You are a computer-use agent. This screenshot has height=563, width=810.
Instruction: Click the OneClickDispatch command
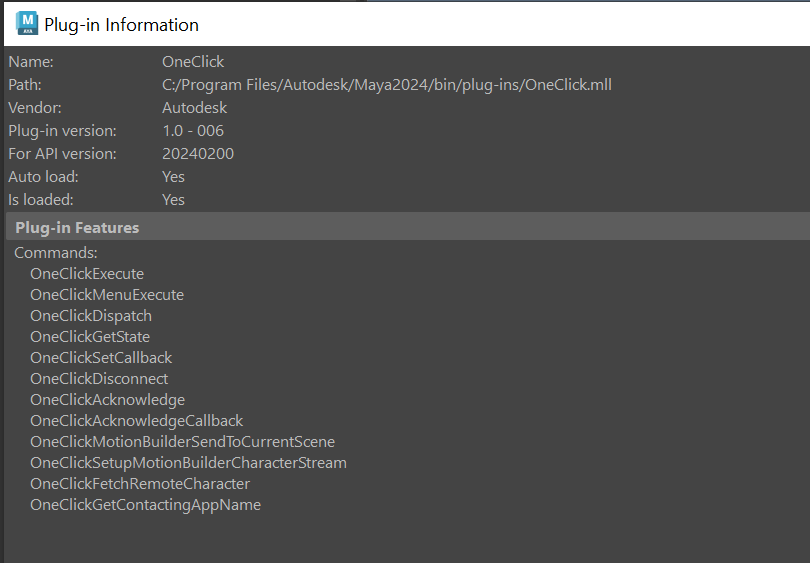[x=91, y=316]
